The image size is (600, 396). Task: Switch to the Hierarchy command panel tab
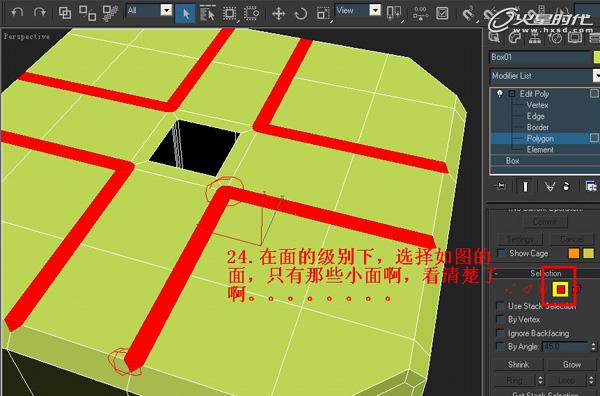point(535,37)
